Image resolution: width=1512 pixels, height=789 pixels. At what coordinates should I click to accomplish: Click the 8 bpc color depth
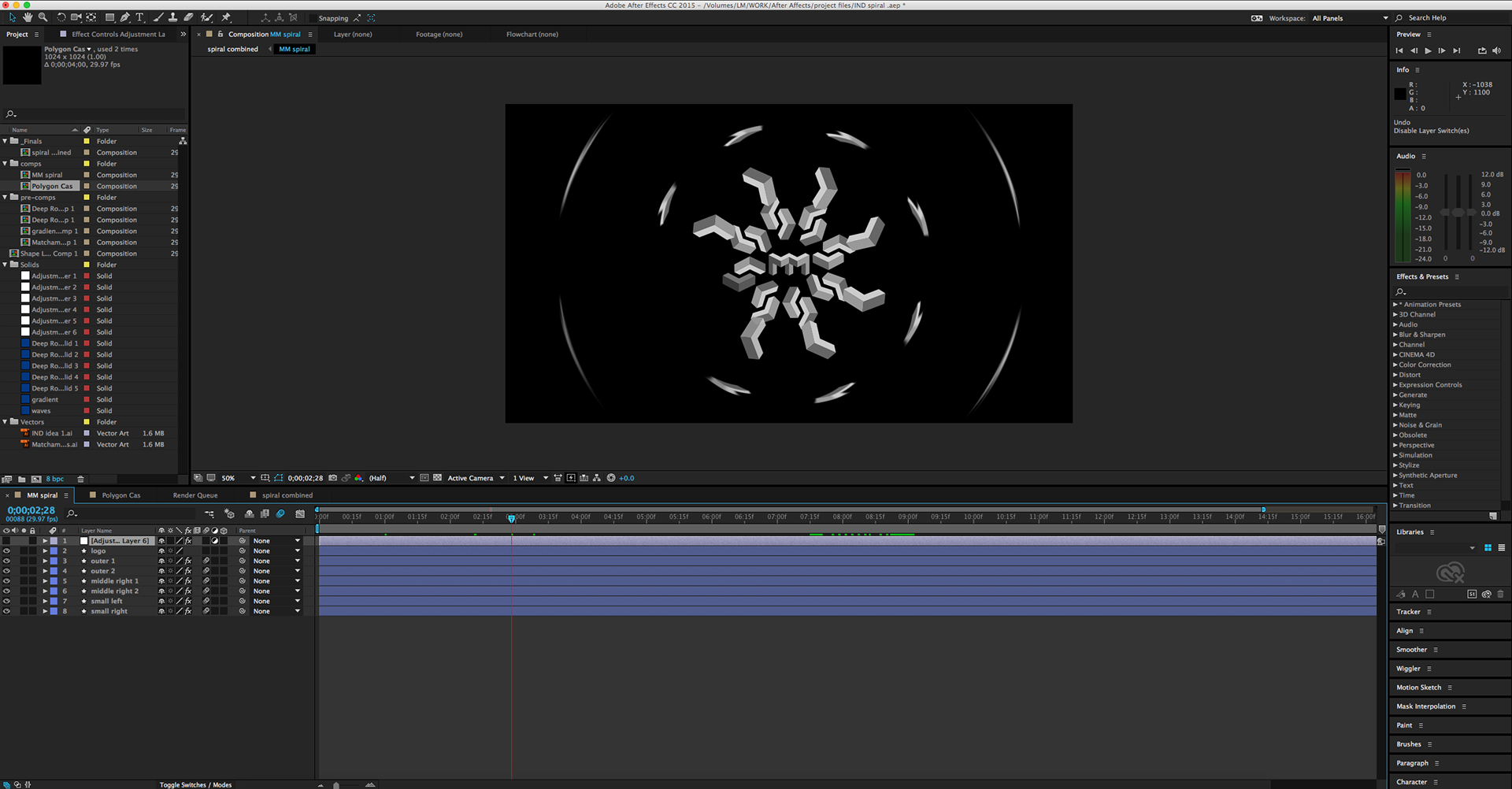(55, 479)
